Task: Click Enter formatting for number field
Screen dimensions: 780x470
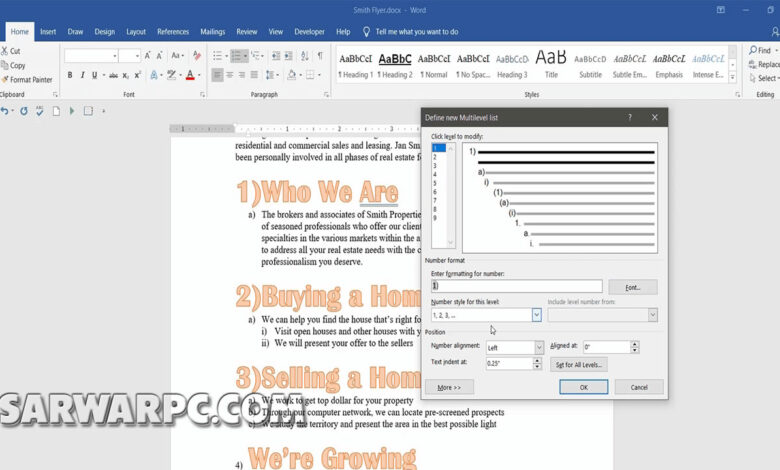Action: tap(516, 286)
